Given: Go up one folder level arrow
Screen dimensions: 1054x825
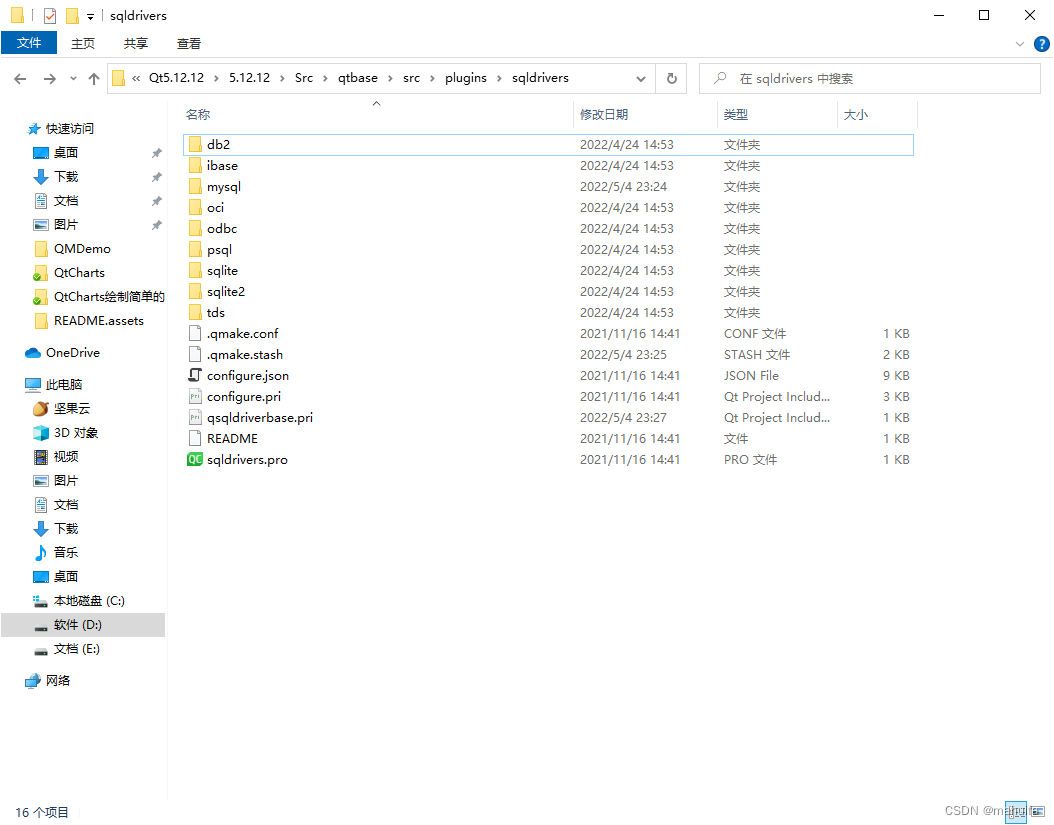Looking at the screenshot, I should coord(94,79).
